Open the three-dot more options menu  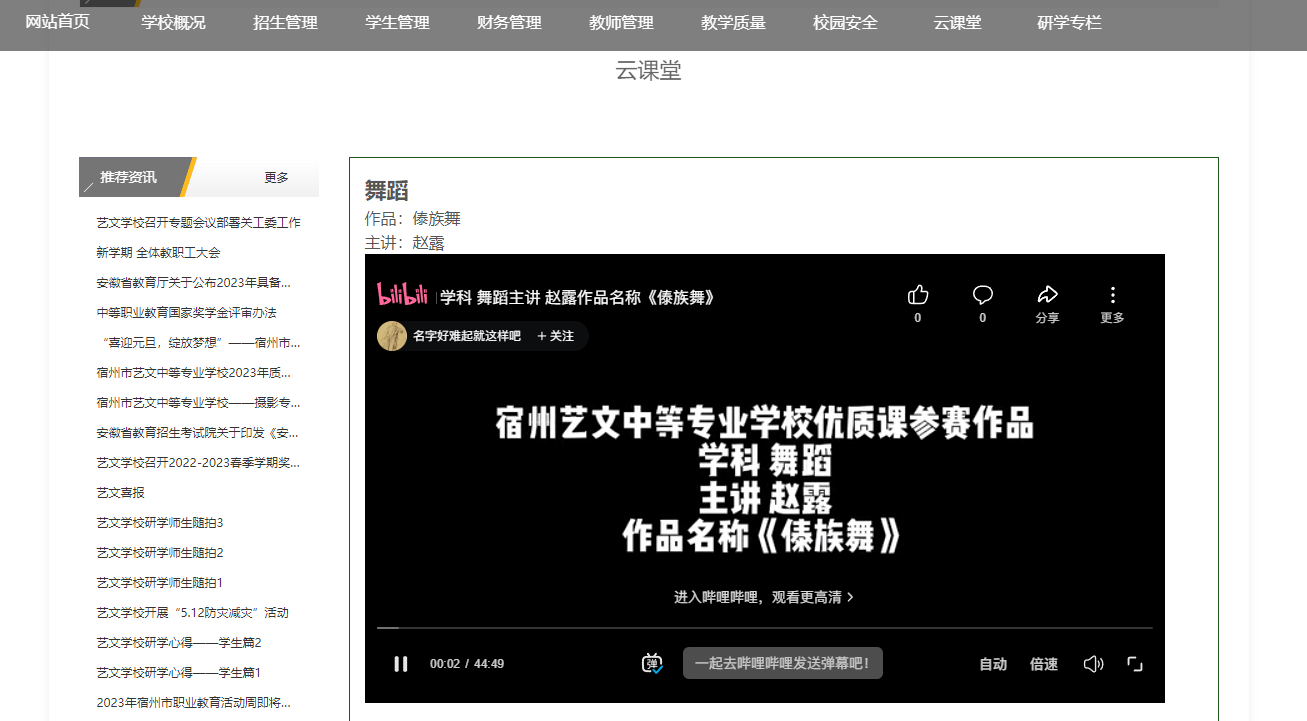click(x=1112, y=295)
